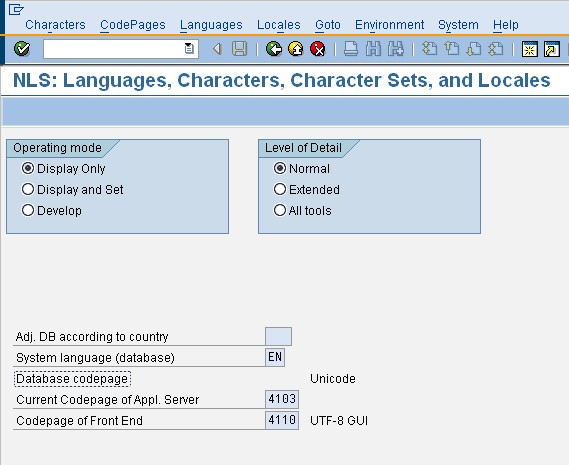
Task: Open the window menu icon in top-left corner
Action: 16,9
